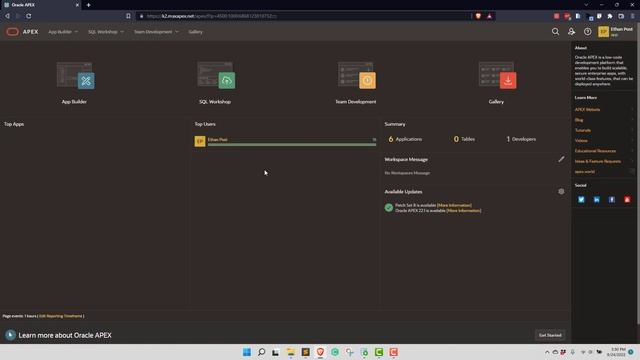Open the taskbar clock and date
Screen dimensions: 640x360
click(x=616, y=352)
